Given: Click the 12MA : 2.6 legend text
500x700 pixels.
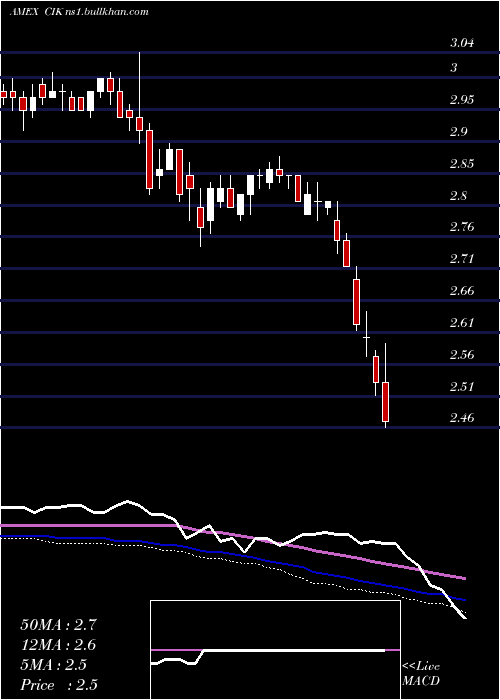Looking at the screenshot, I should tap(58, 645).
